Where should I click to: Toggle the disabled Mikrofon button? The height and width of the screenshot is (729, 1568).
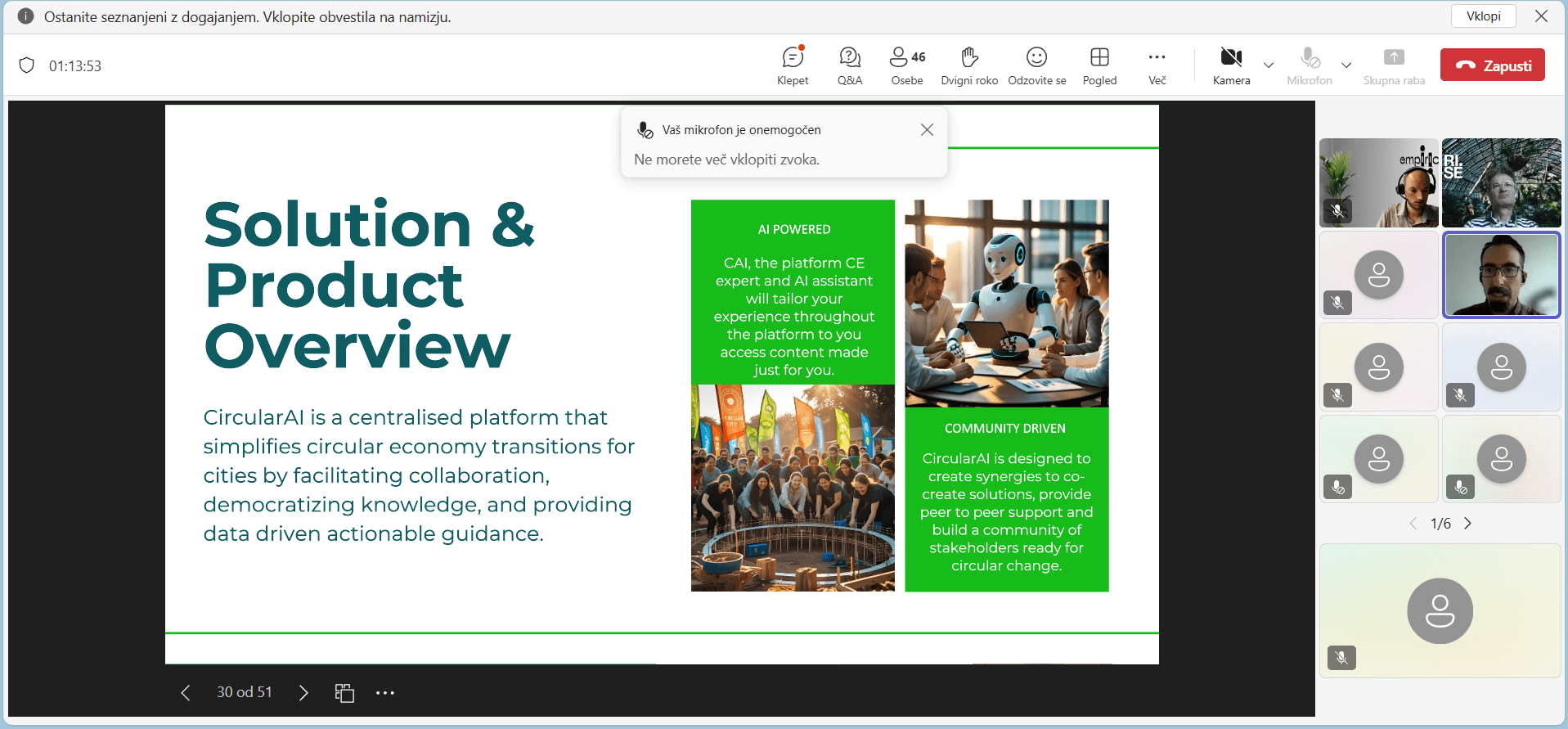point(1310,65)
